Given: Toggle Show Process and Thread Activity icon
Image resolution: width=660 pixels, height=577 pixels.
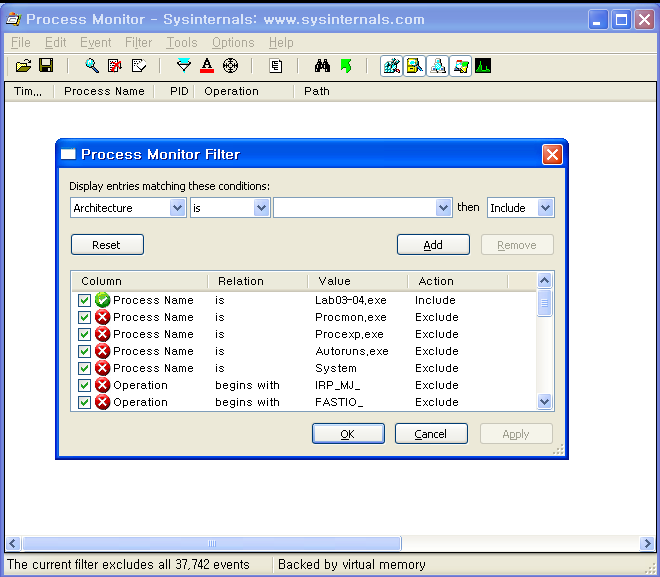Looking at the screenshot, I should tap(460, 66).
